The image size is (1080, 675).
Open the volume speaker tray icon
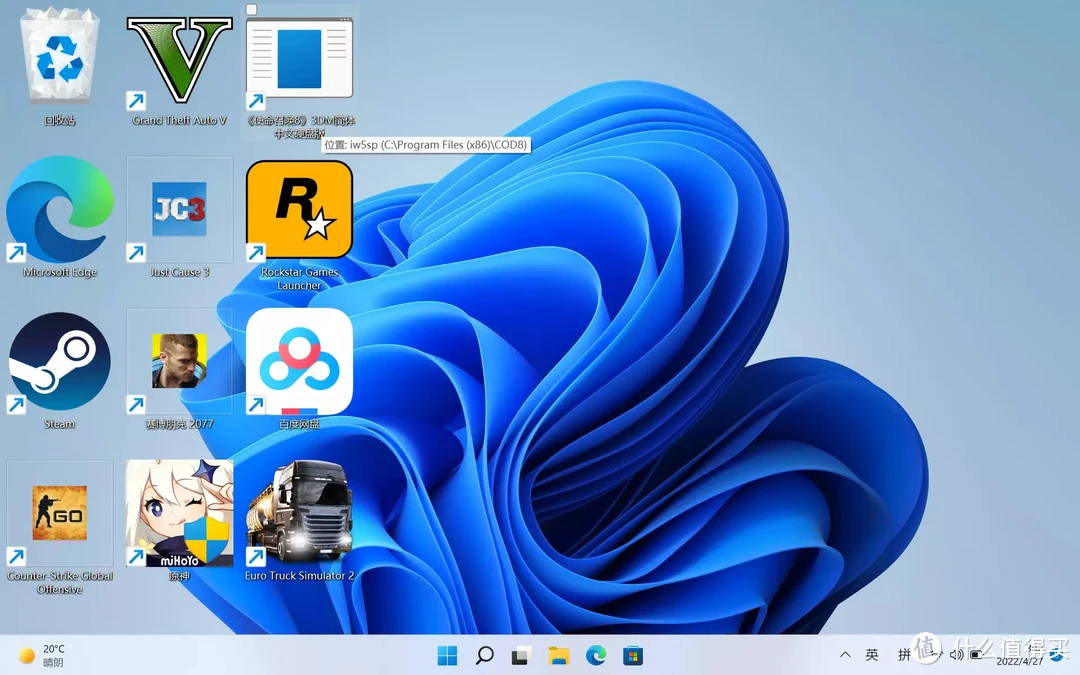click(x=957, y=654)
